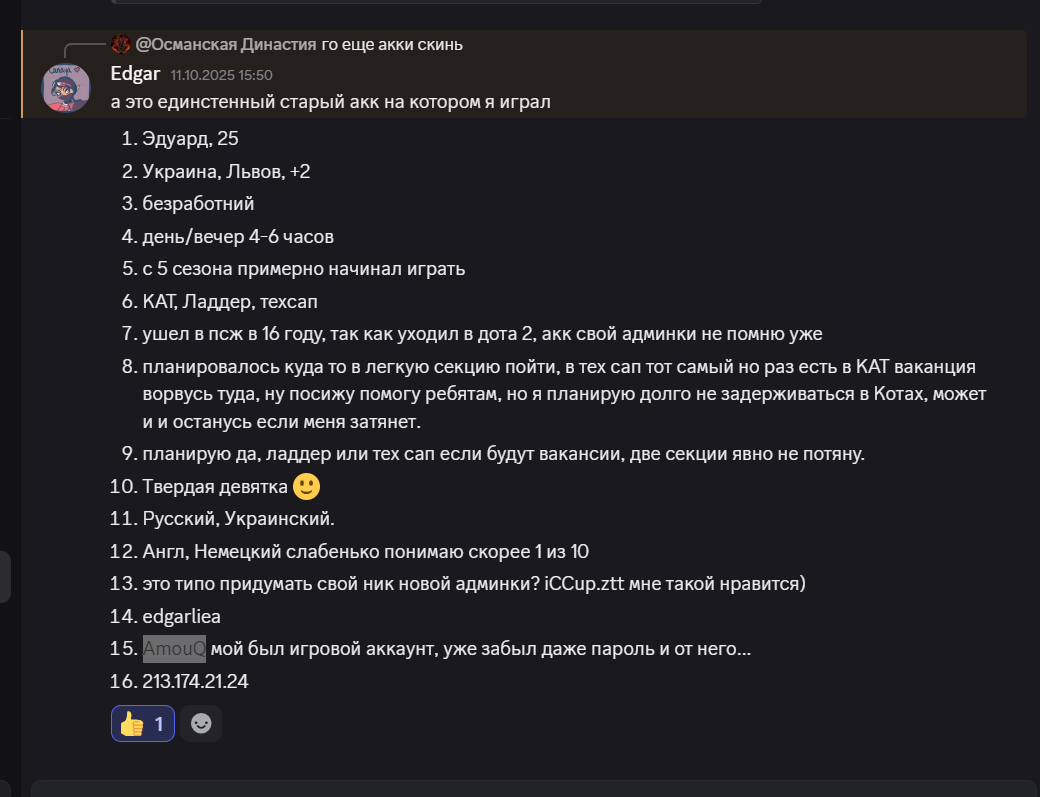Viewport: 1040px width, 797px height.
Task: Click the @Османская Династия mention
Action: coord(226,44)
